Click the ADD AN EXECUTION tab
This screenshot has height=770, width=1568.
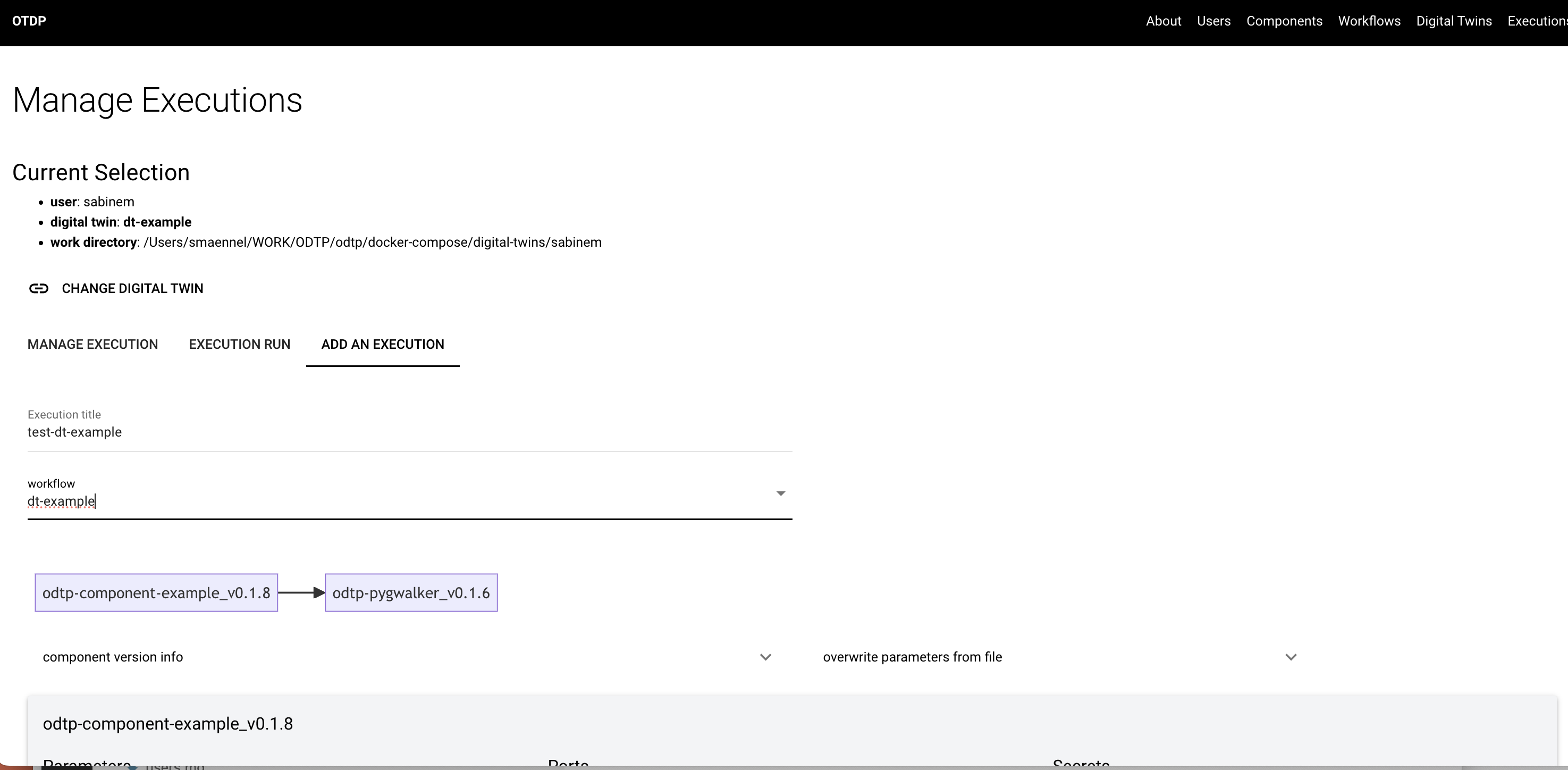tap(383, 344)
